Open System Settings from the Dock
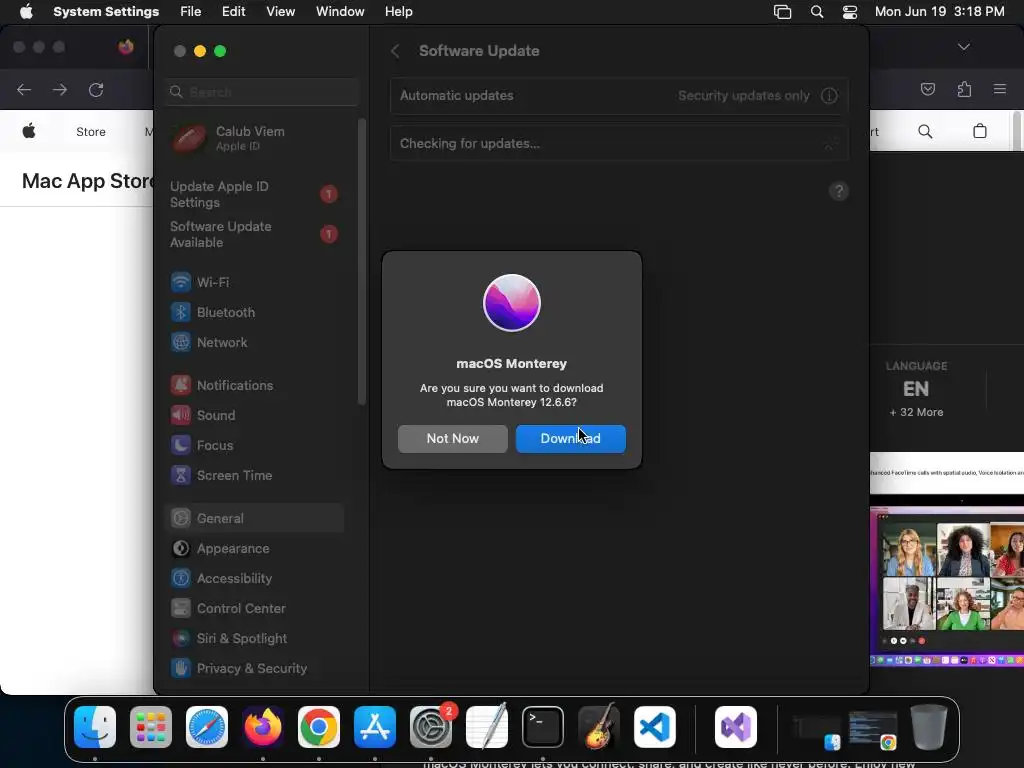The height and width of the screenshot is (768, 1024). click(431, 727)
